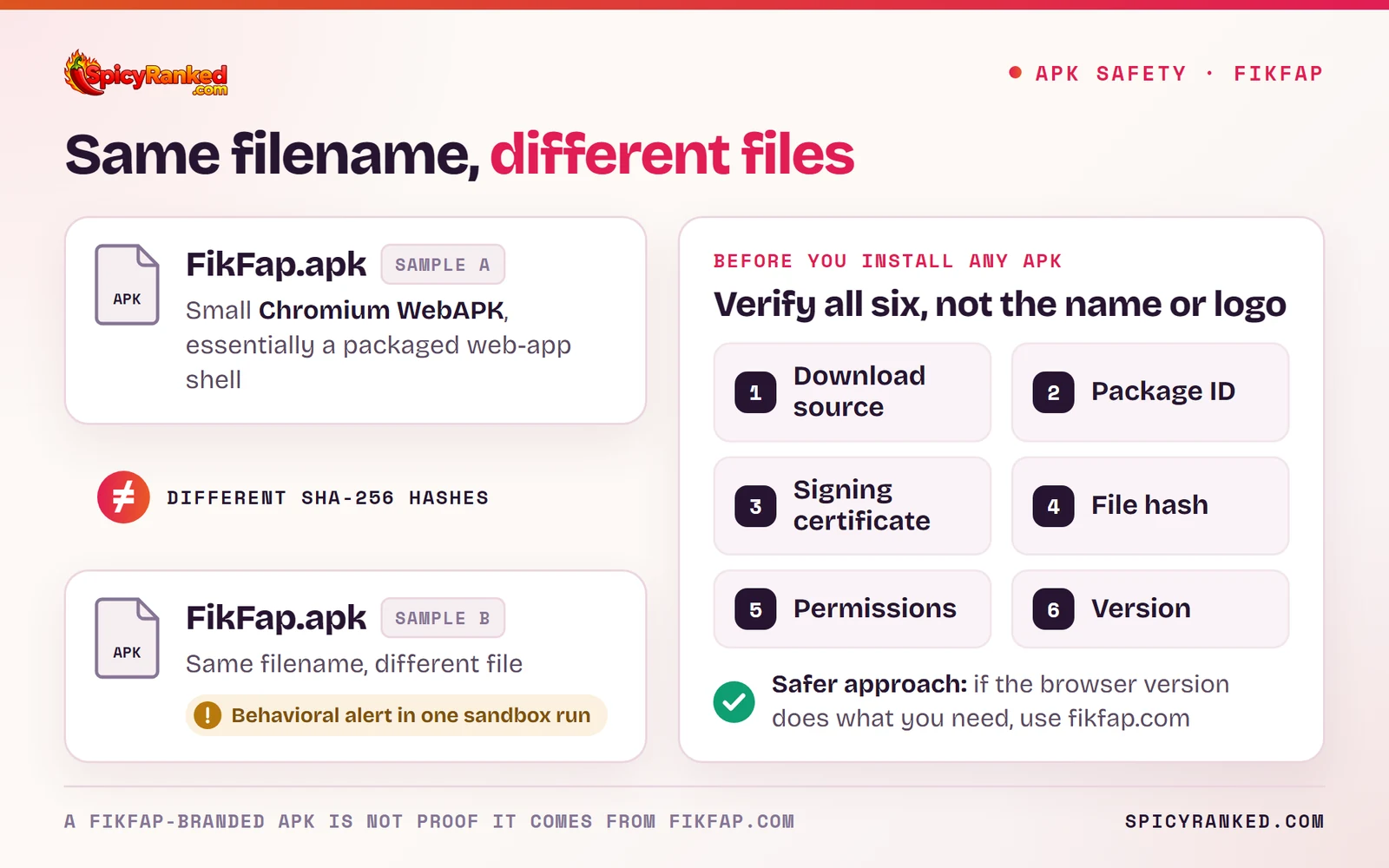Click the red not-equal hash icon
This screenshot has width=1389, height=868.
point(123,497)
